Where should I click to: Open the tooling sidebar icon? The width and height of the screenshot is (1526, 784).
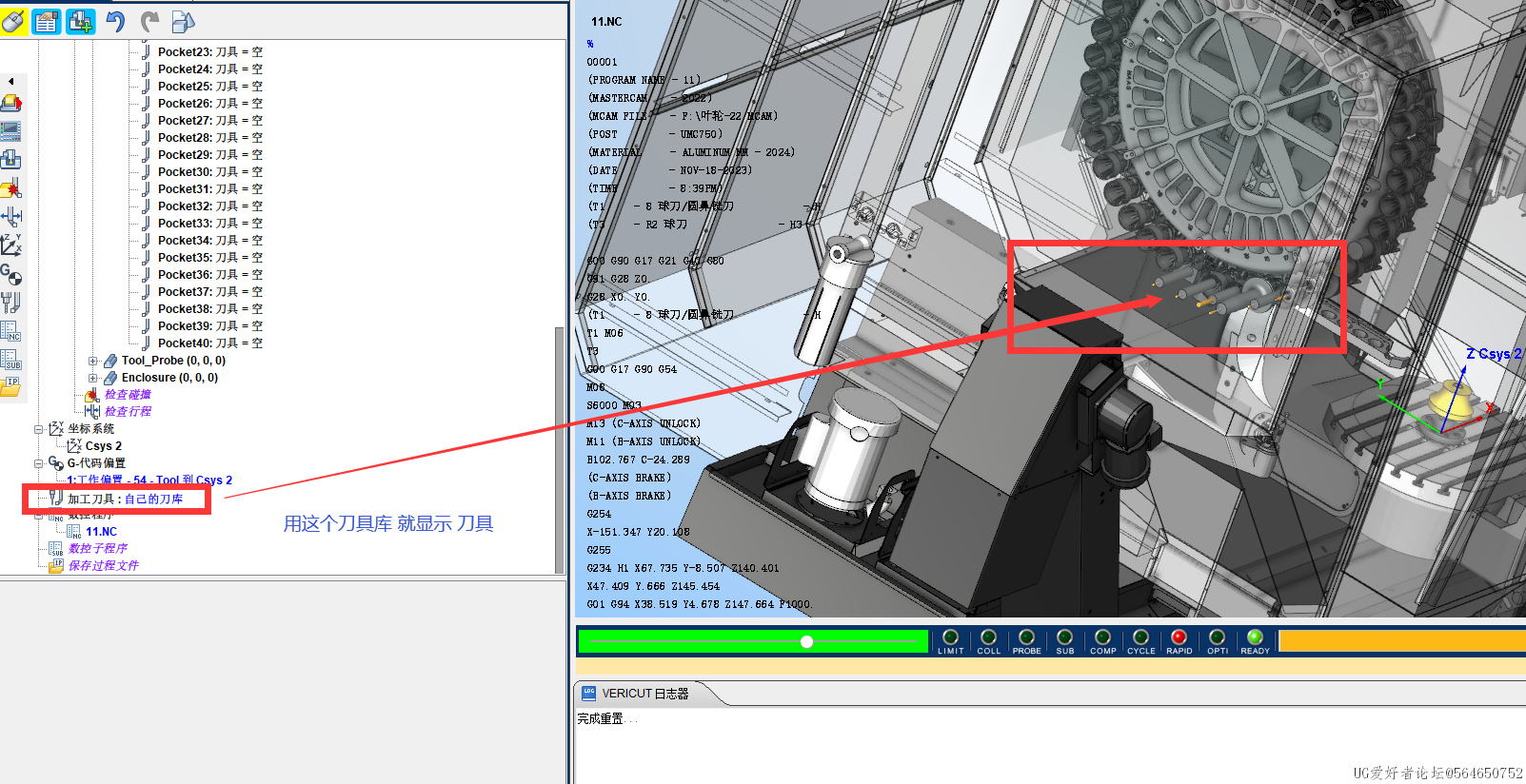11,303
